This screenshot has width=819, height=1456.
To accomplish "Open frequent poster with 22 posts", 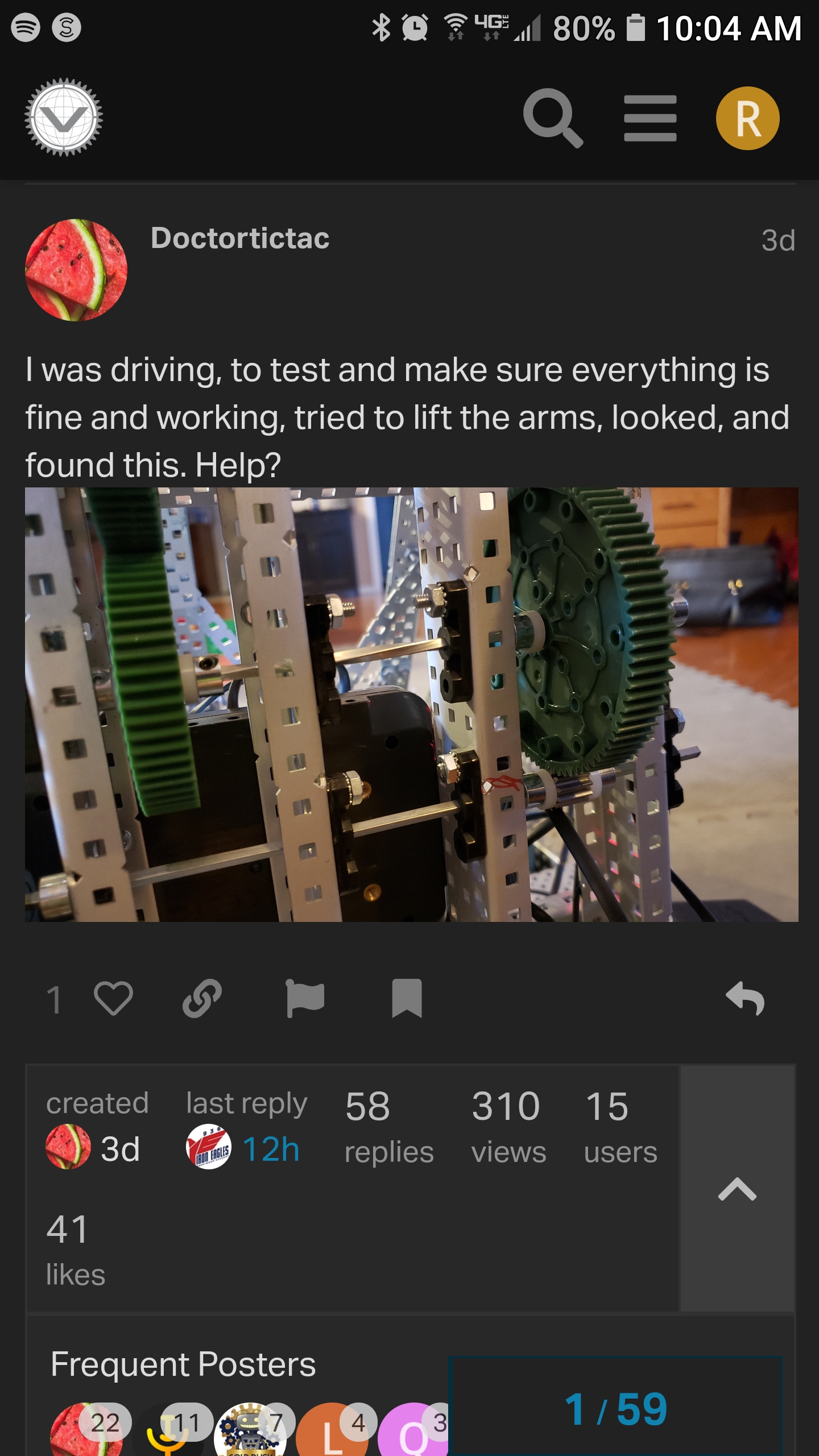I will click(x=86, y=1430).
